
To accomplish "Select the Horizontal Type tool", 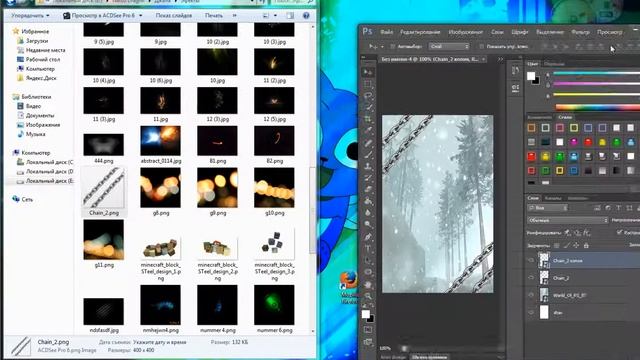I will (x=368, y=249).
